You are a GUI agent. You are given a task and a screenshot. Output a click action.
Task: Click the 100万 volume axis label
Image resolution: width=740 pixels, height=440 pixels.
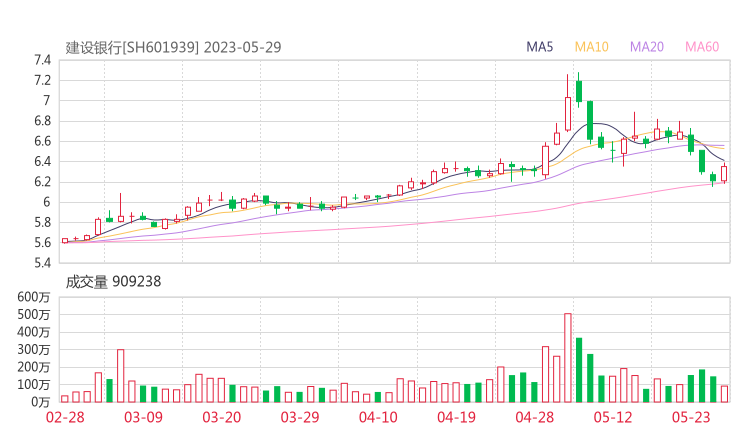click(34, 385)
